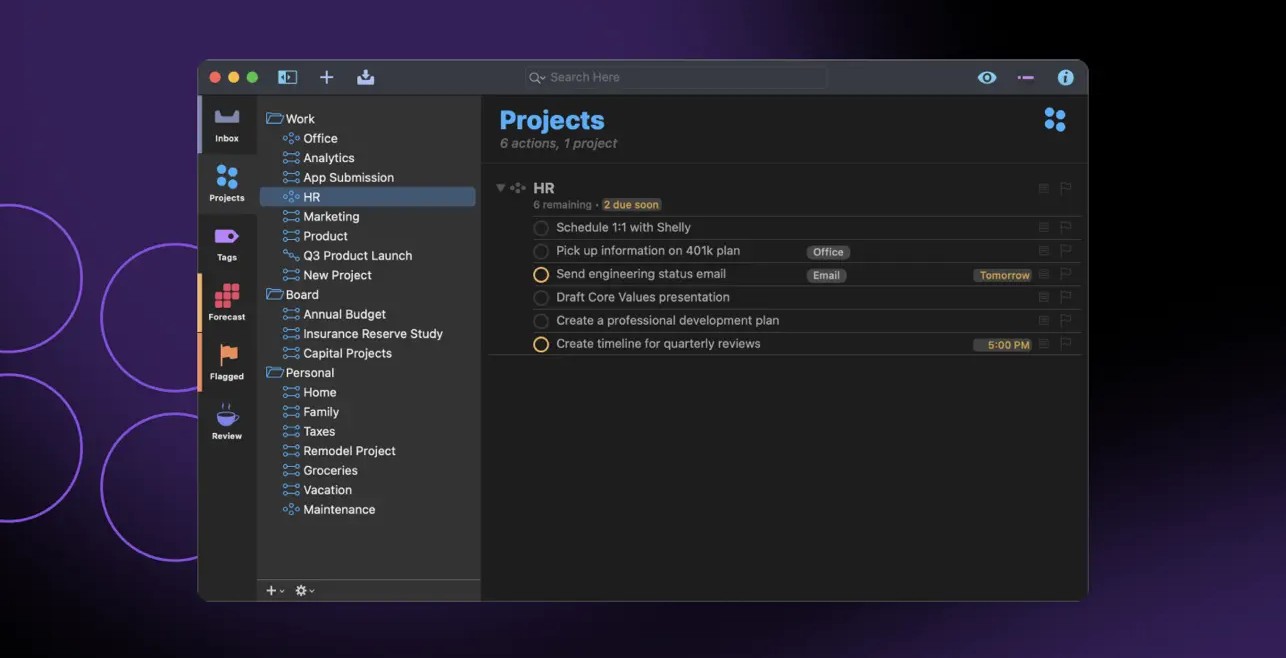The image size is (1286, 658).
Task: Complete Send engineering status email task
Action: [541, 274]
